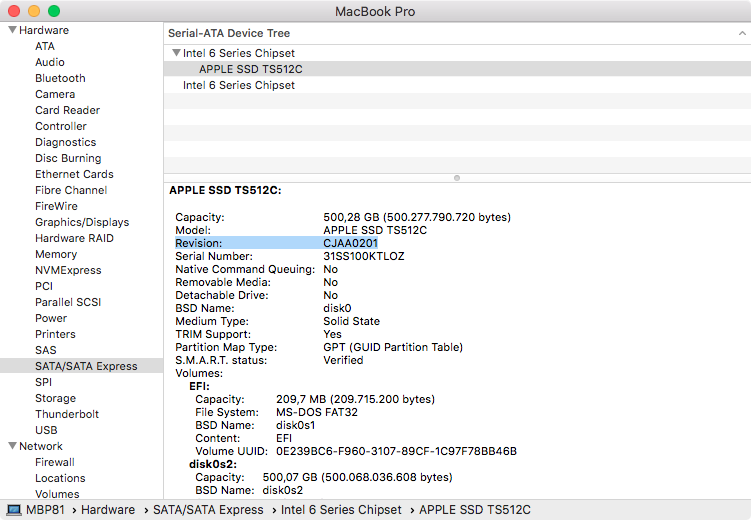Click the pane divider handle dot
Screen dimensions: 751x520
(457, 178)
